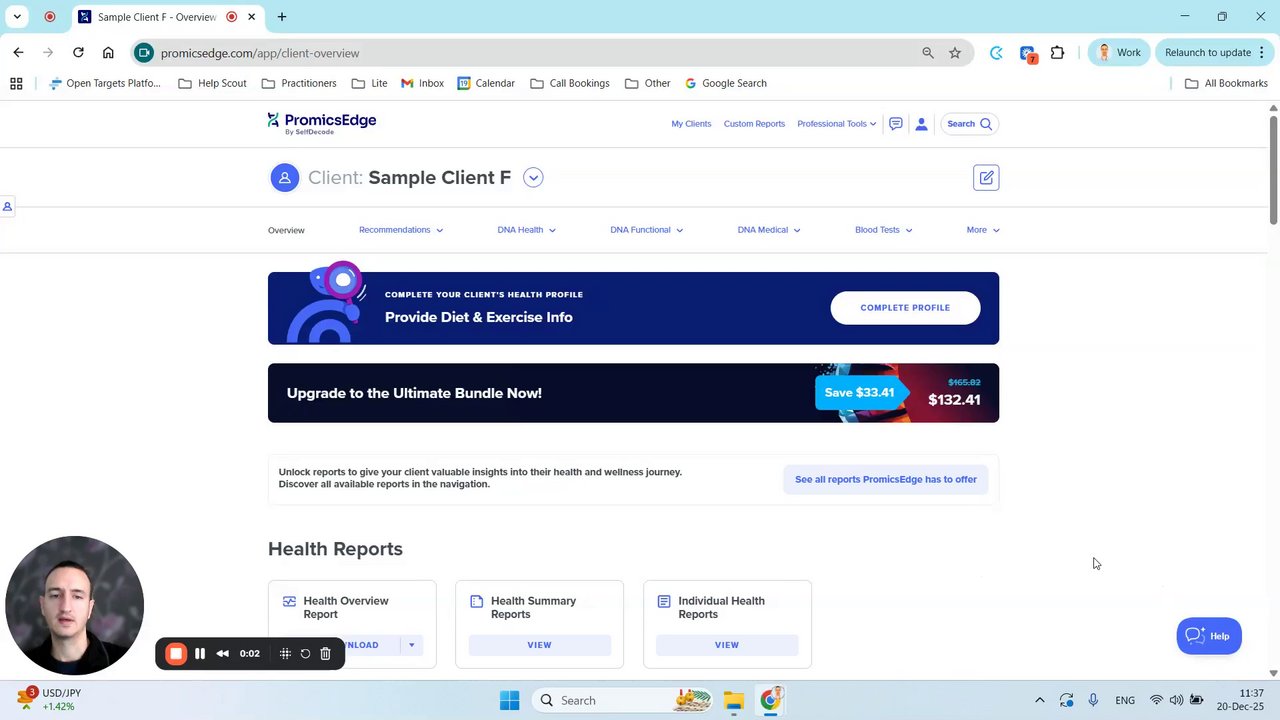Open the Calendar bookmark

486,83
